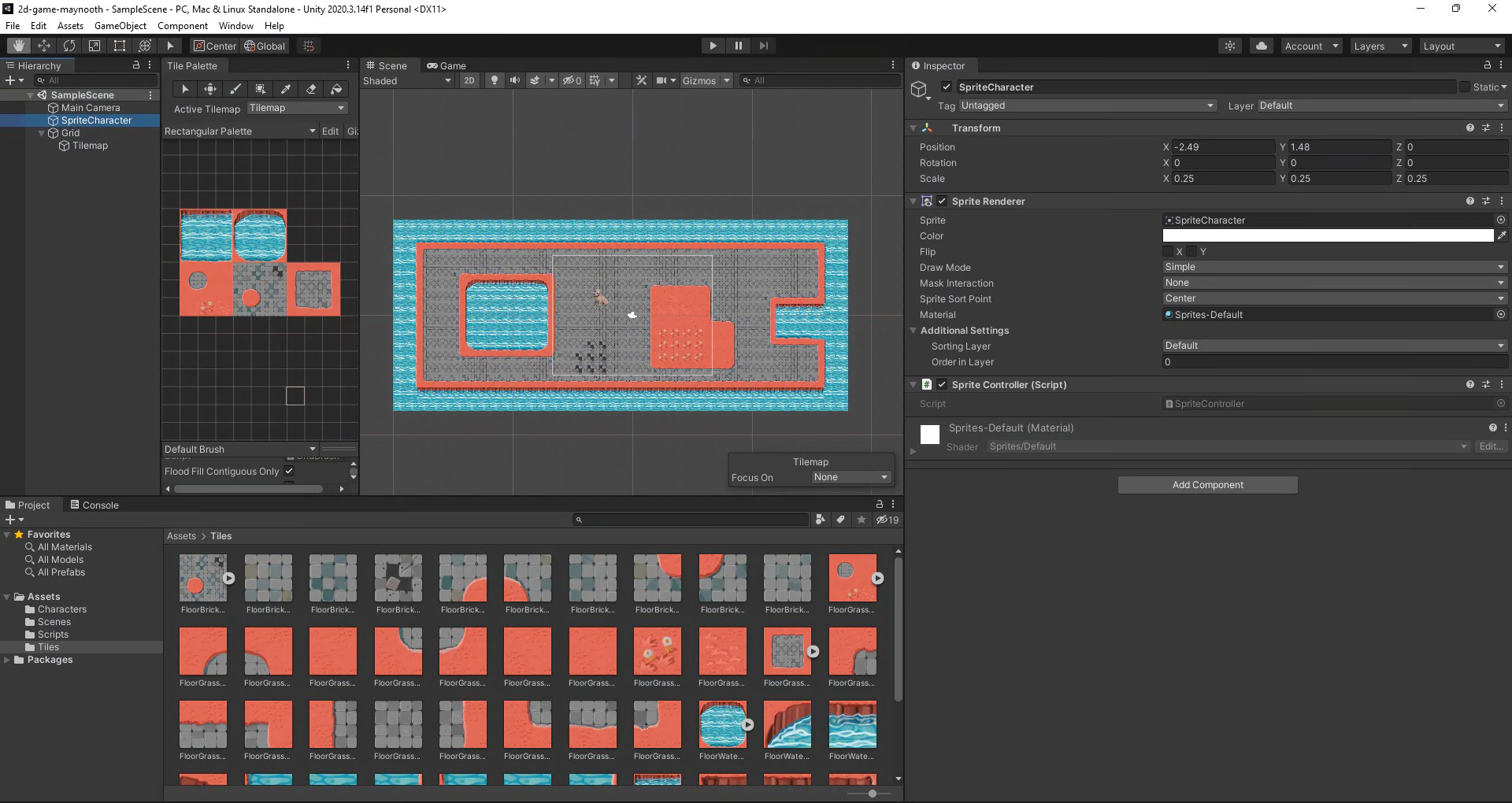Open the Active Tilemap dropdown

(x=297, y=108)
